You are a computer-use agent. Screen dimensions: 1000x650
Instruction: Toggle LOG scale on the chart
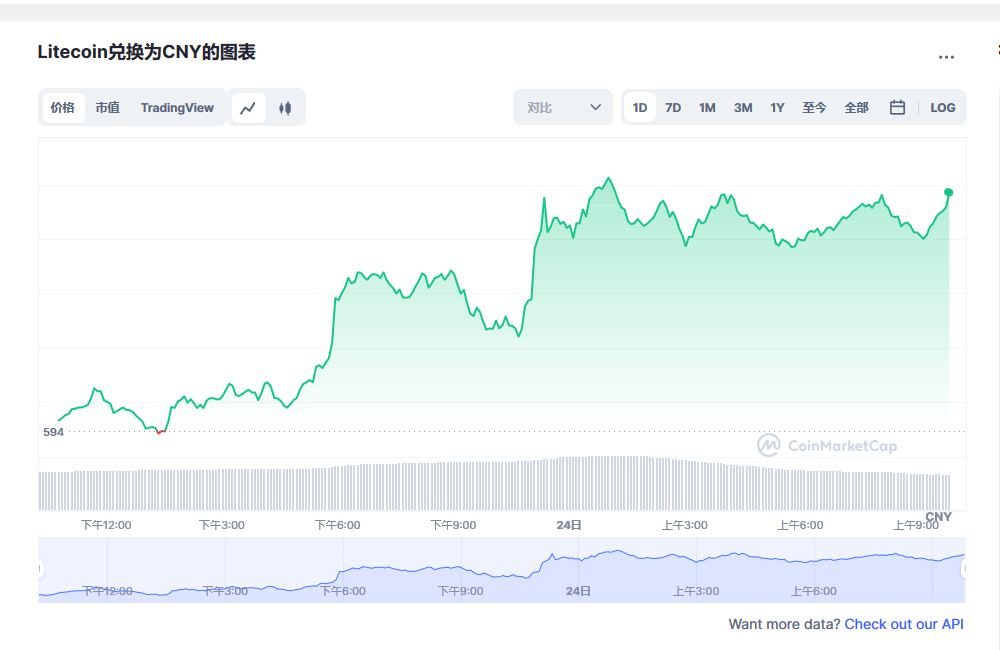click(942, 108)
